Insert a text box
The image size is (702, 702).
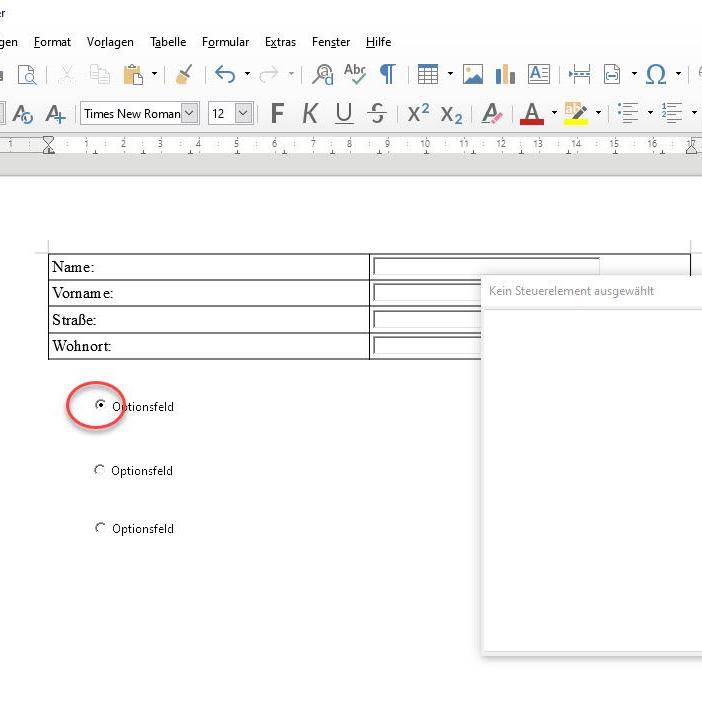539,74
